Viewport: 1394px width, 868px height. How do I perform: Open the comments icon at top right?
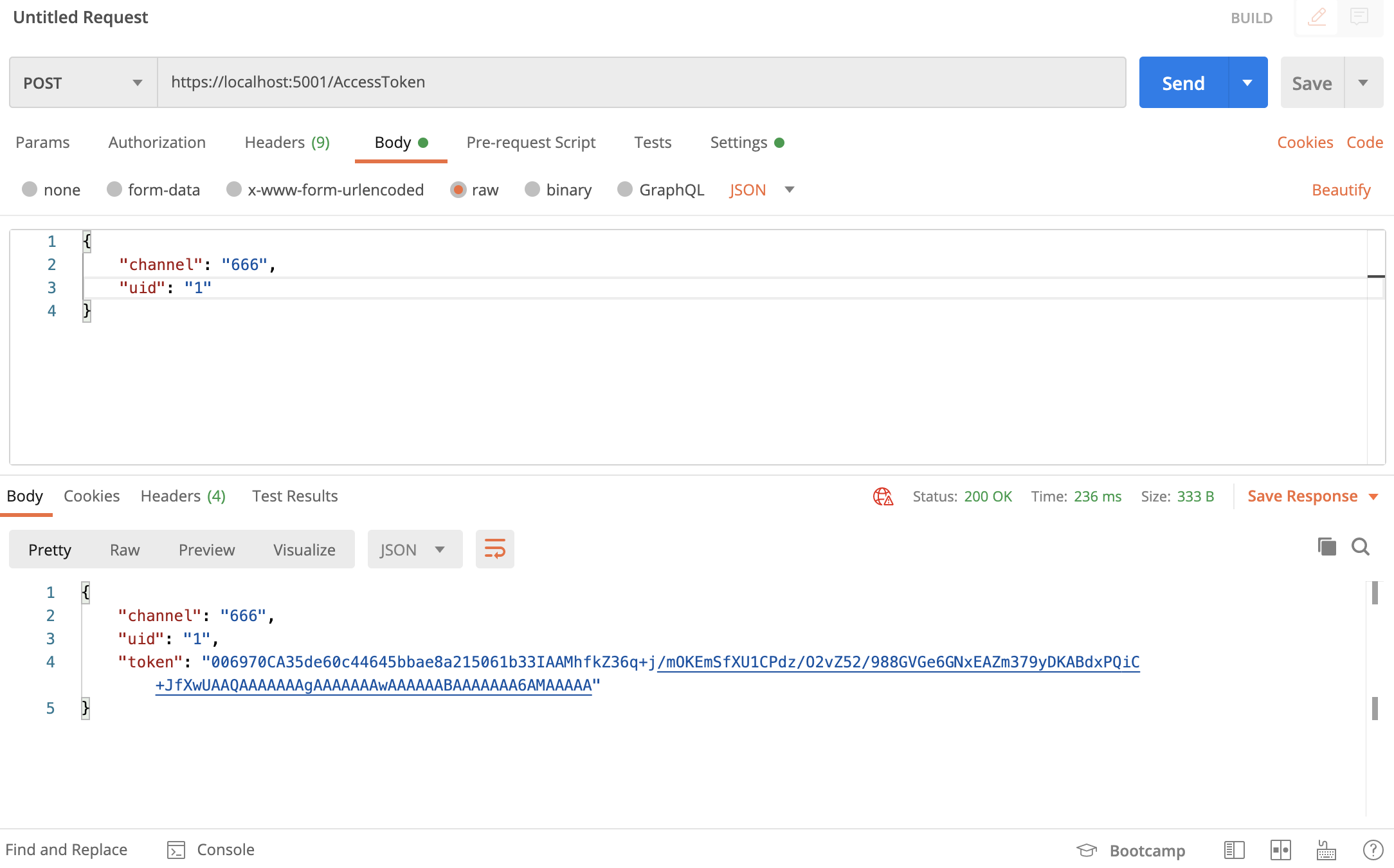click(x=1359, y=17)
